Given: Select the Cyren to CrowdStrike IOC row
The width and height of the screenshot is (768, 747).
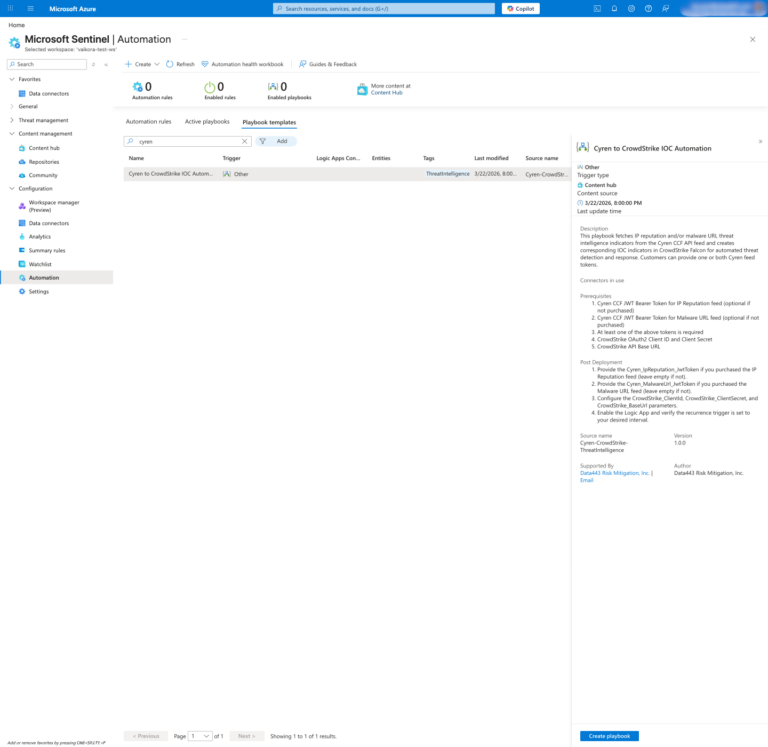Looking at the screenshot, I should pyautogui.click(x=347, y=174).
